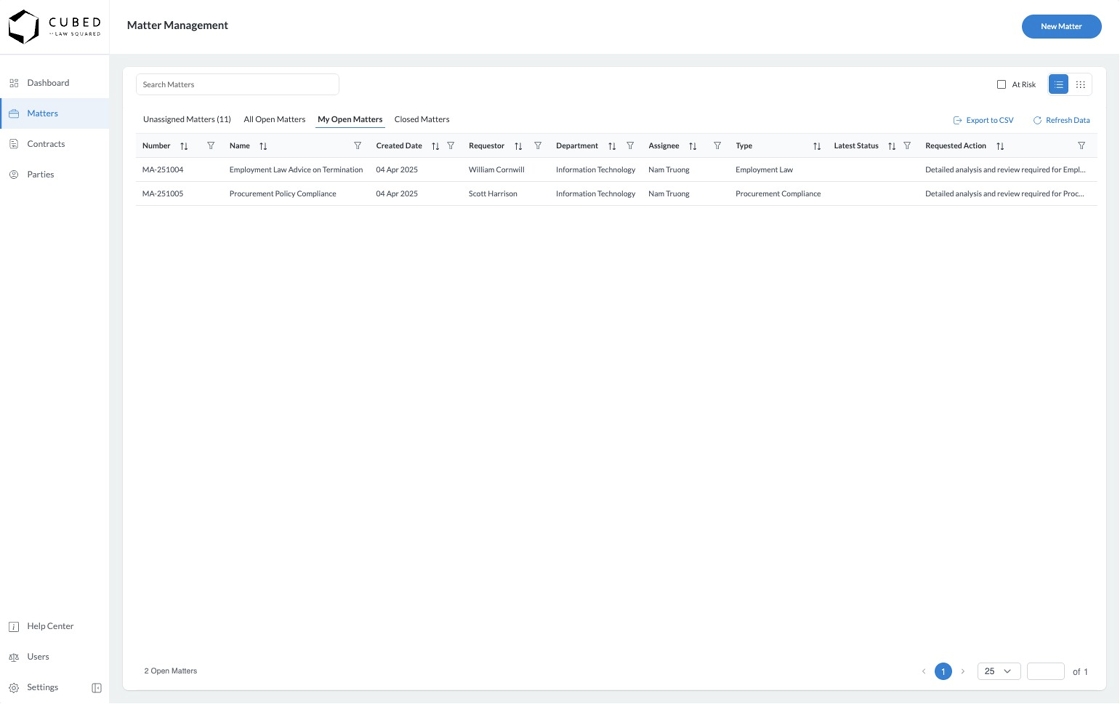Open matter MA-251004
This screenshot has width=1120, height=704.
click(163, 170)
